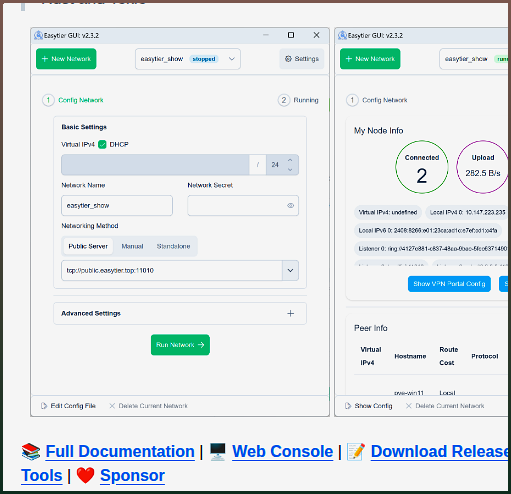This screenshot has height=494, width=511.
Task: Select step 1 Config Network in left window
Action: point(73,100)
